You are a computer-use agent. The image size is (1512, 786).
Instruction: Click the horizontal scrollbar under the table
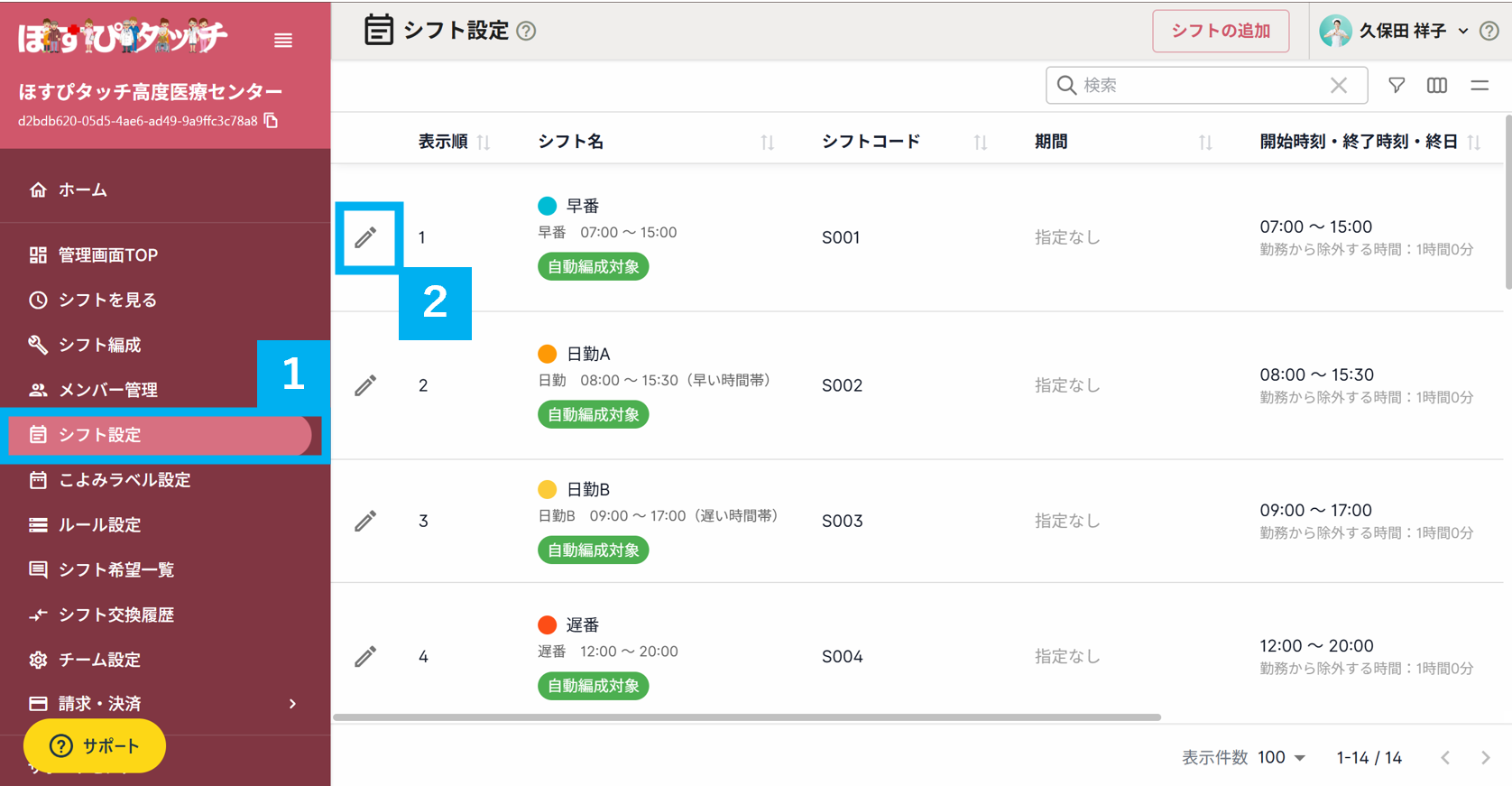(747, 717)
